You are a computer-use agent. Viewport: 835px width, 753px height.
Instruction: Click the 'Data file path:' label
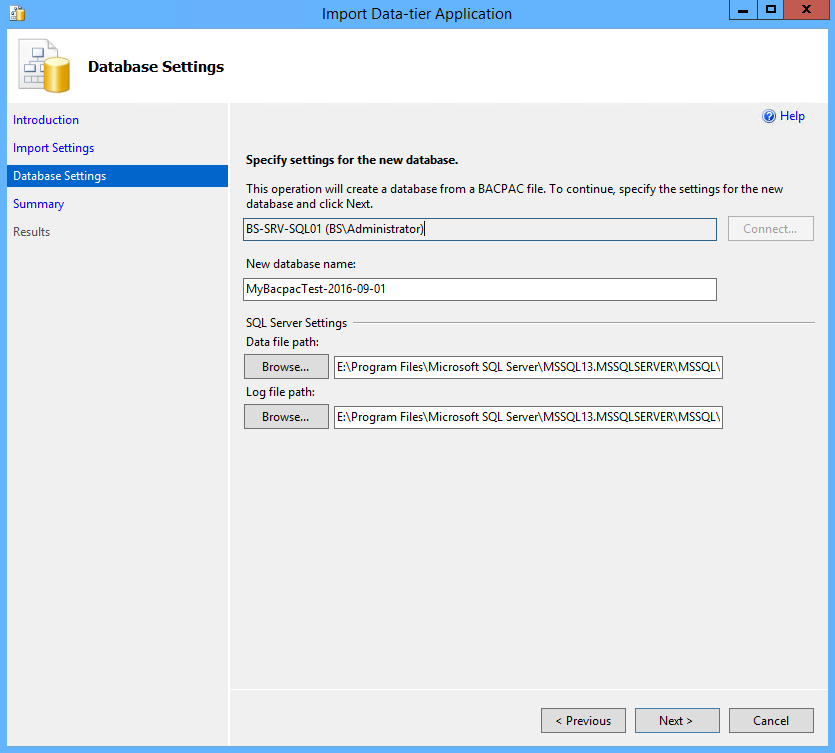(x=282, y=342)
